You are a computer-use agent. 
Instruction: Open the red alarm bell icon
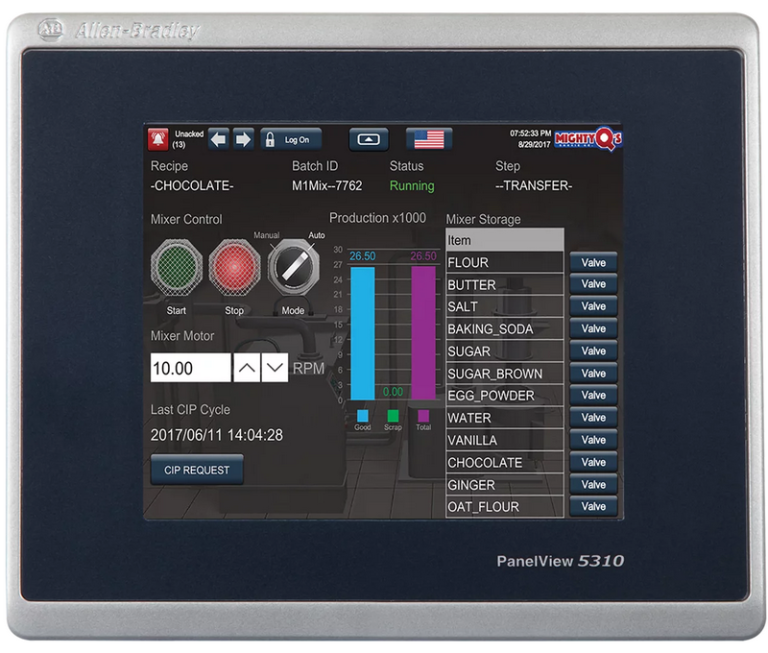[158, 139]
